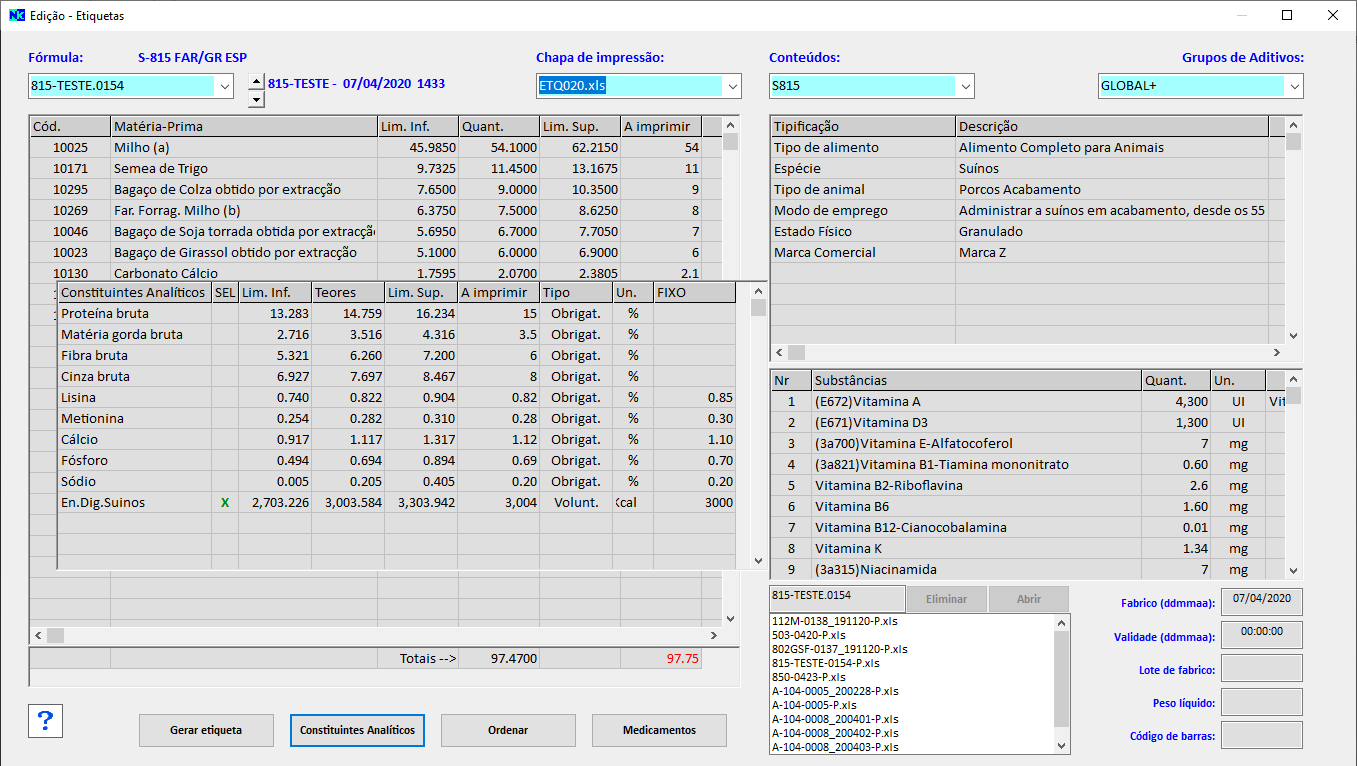
Task: Click the Gerar etiqueta button
Action: [x=206, y=730]
